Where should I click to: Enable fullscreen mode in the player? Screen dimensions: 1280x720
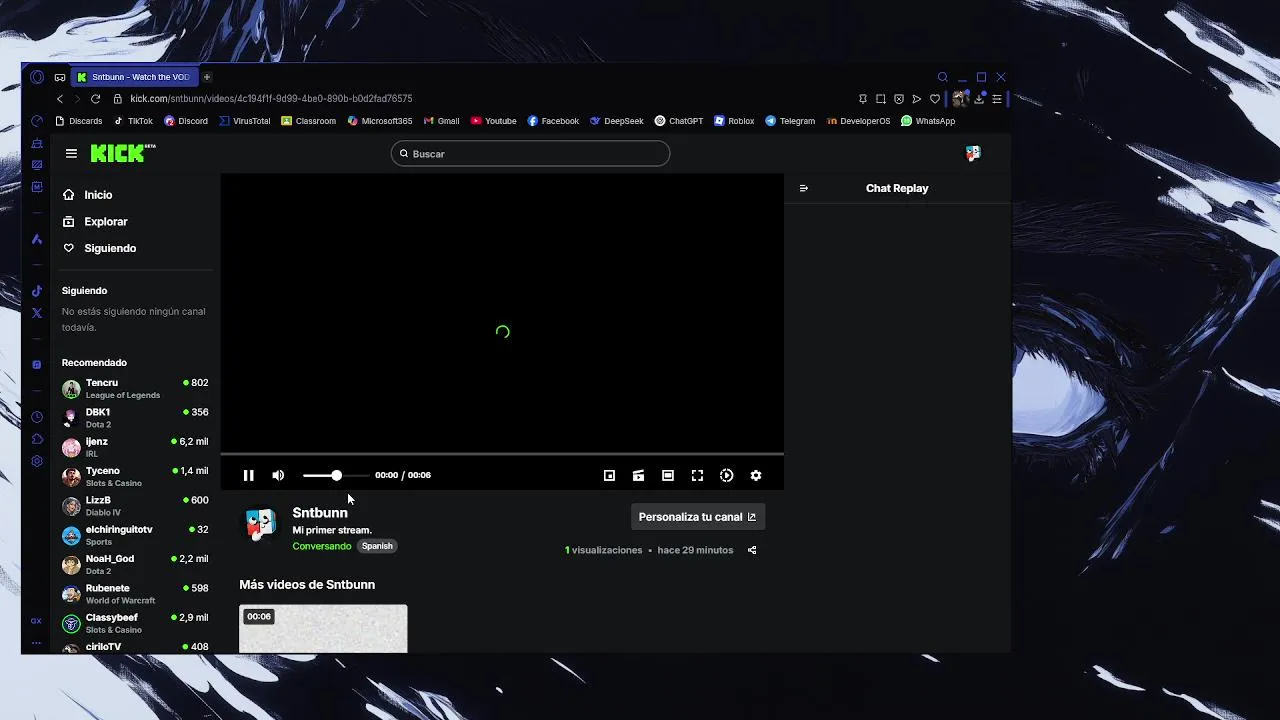[697, 475]
